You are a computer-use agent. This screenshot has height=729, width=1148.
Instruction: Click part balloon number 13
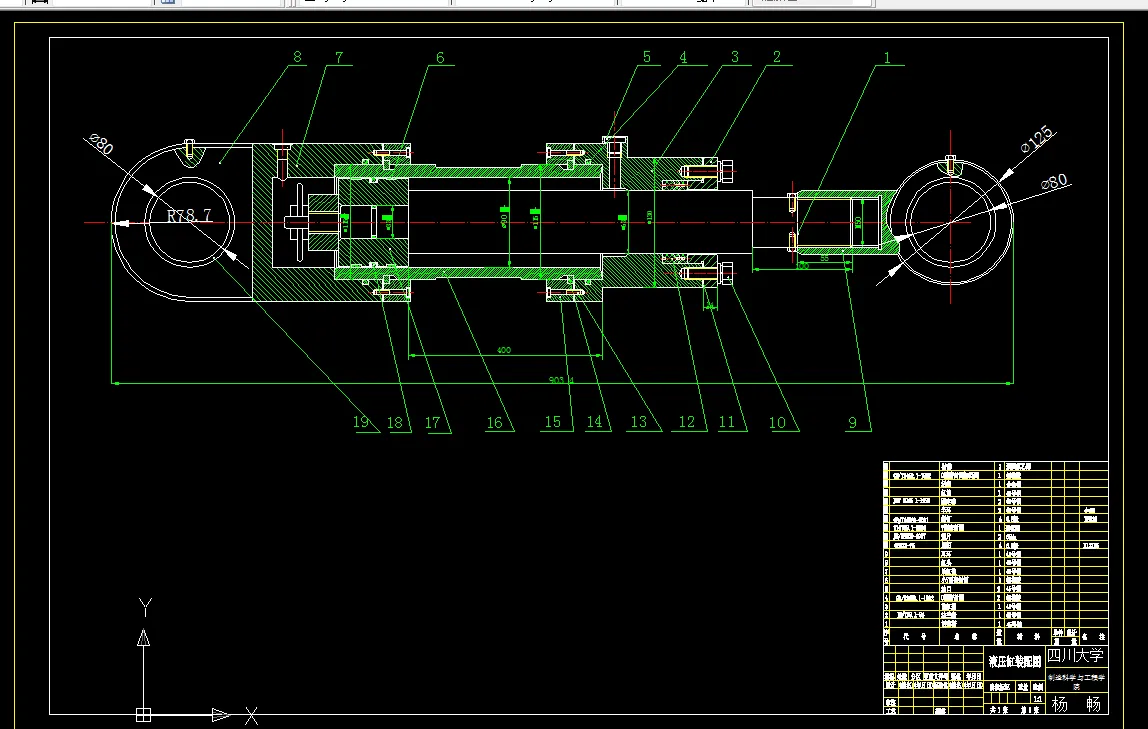coord(638,422)
